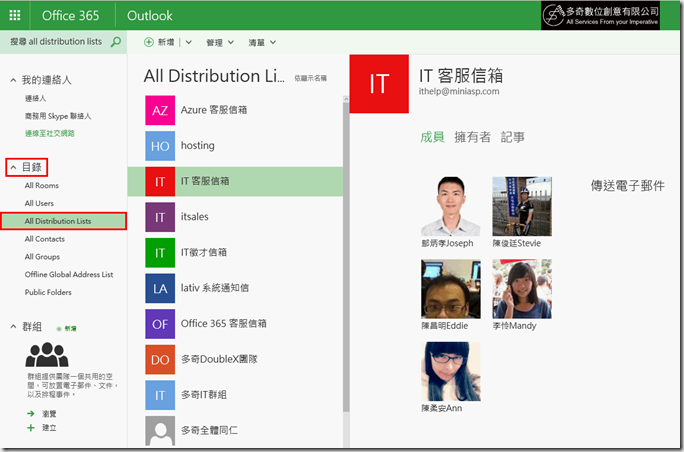Open the 多奇DoubleX團隊 DO tile
Viewport: 684px width, 452px height.
pos(160,359)
